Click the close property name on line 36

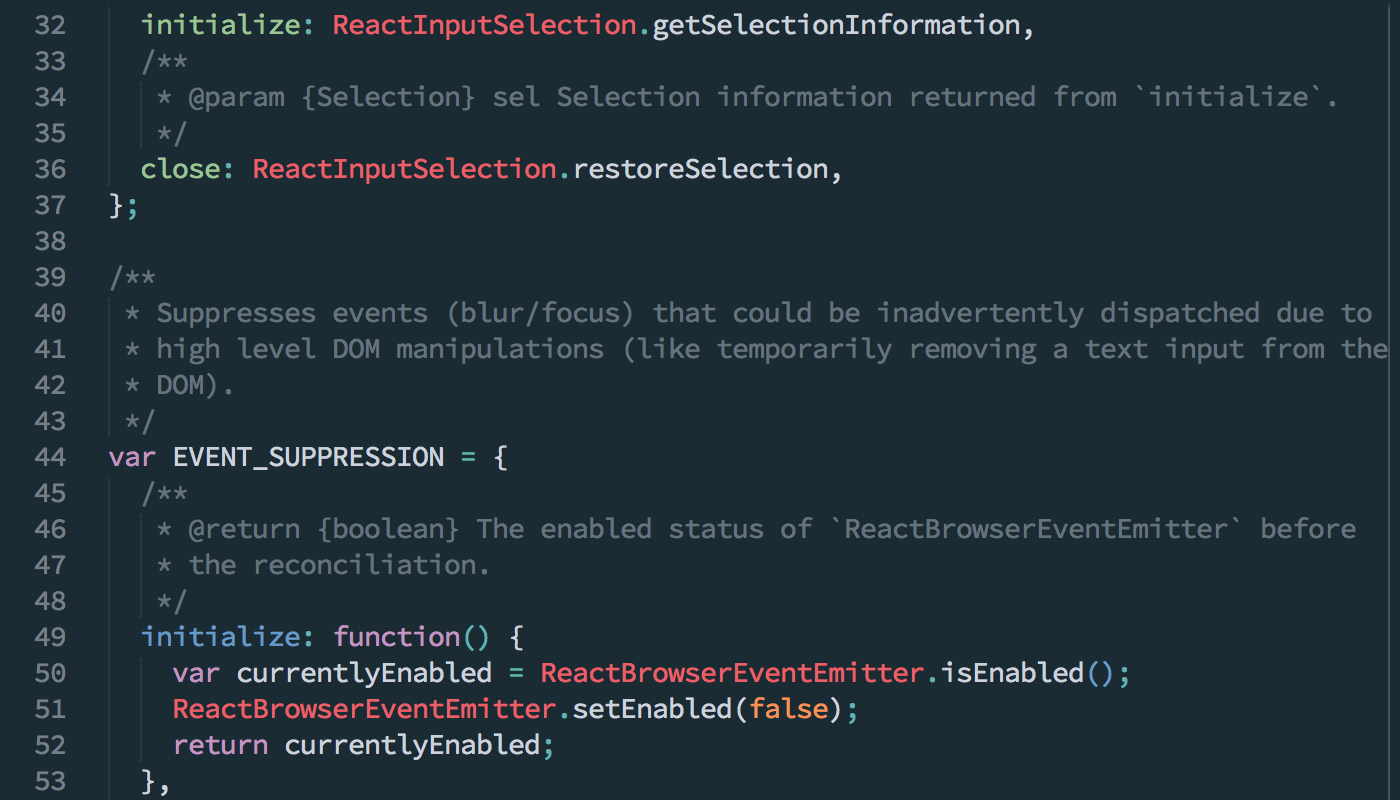click(180, 168)
